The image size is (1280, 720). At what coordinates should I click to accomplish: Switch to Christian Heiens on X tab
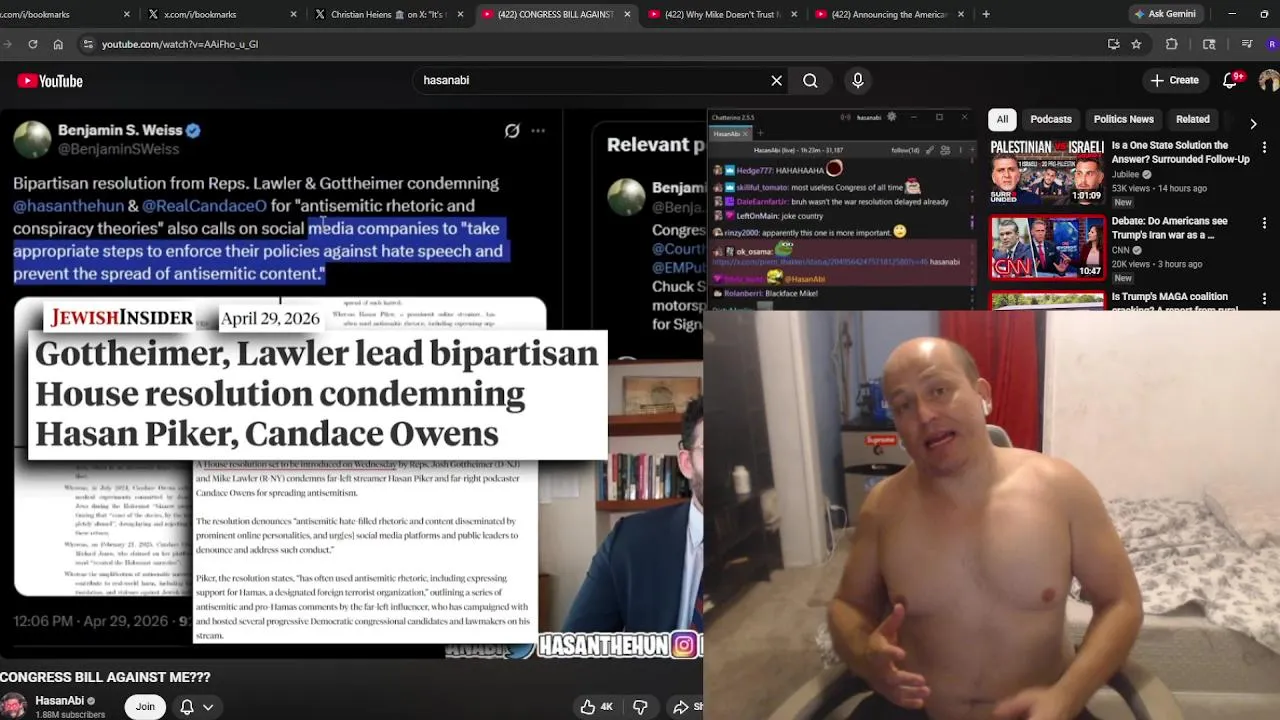390,14
